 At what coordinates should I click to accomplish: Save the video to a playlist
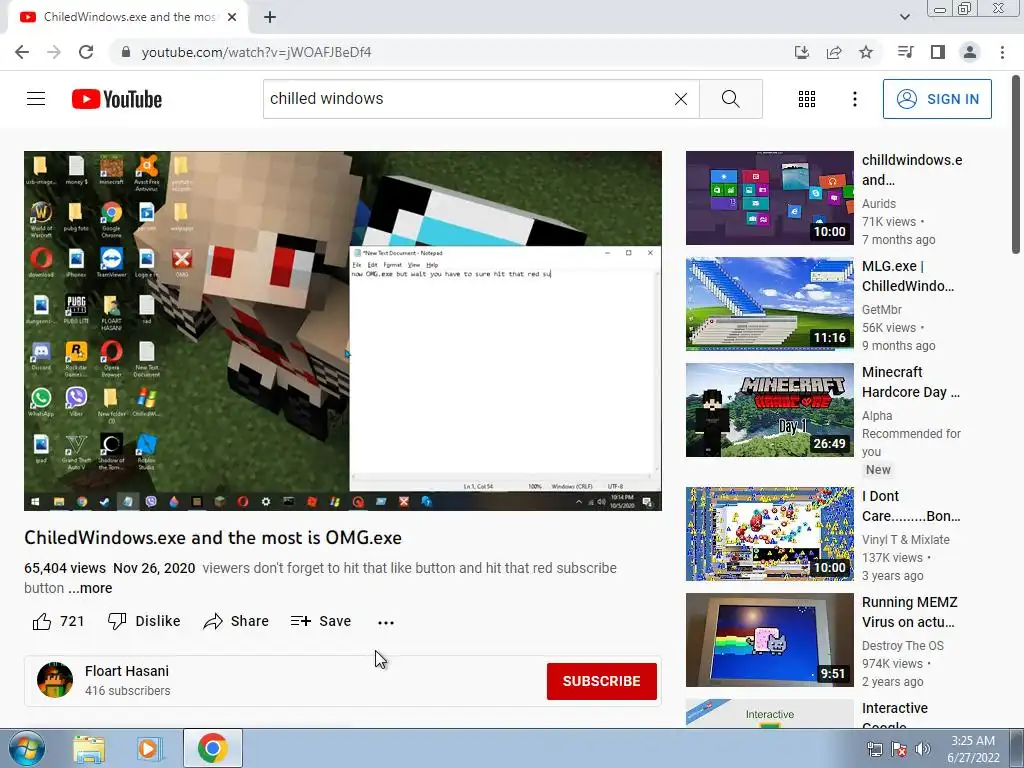321,621
